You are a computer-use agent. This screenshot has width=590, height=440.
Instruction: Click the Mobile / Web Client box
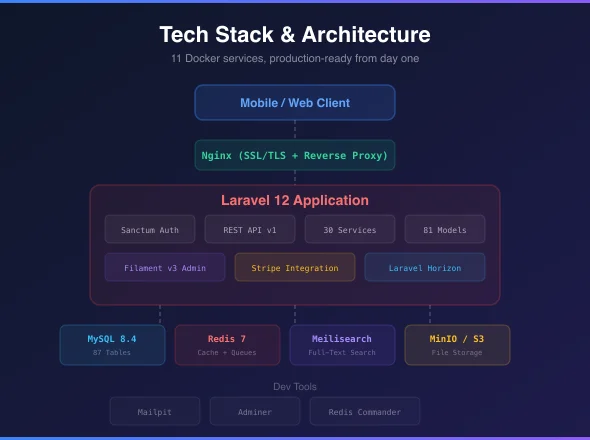(x=295, y=102)
